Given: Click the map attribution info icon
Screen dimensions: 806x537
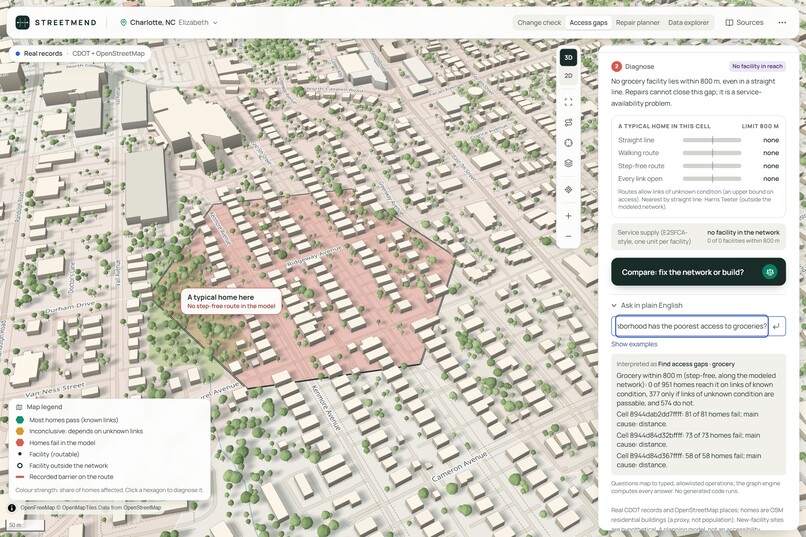Looking at the screenshot, I should [12, 508].
